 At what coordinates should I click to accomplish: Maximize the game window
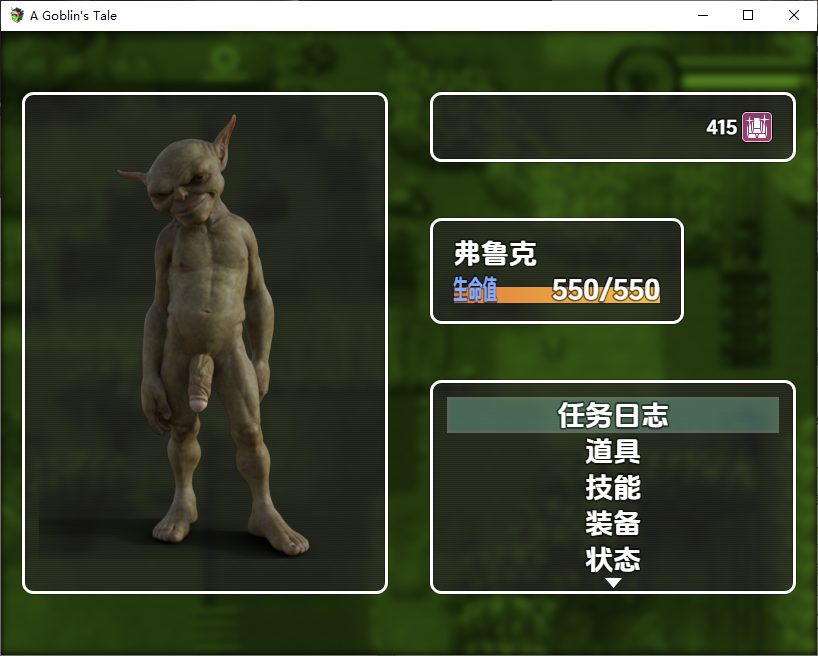pos(748,15)
